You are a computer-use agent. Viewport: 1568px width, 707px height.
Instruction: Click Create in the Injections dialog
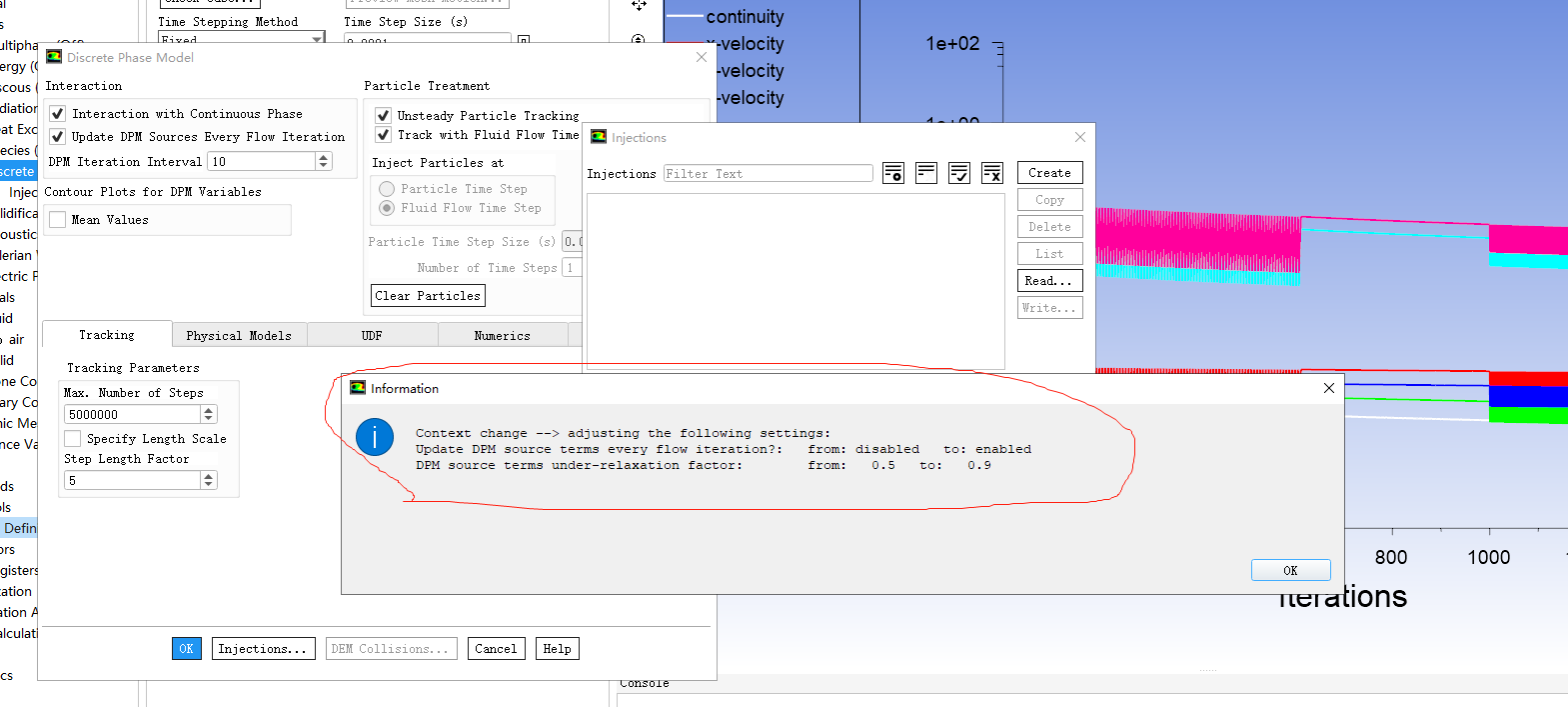pyautogui.click(x=1049, y=173)
